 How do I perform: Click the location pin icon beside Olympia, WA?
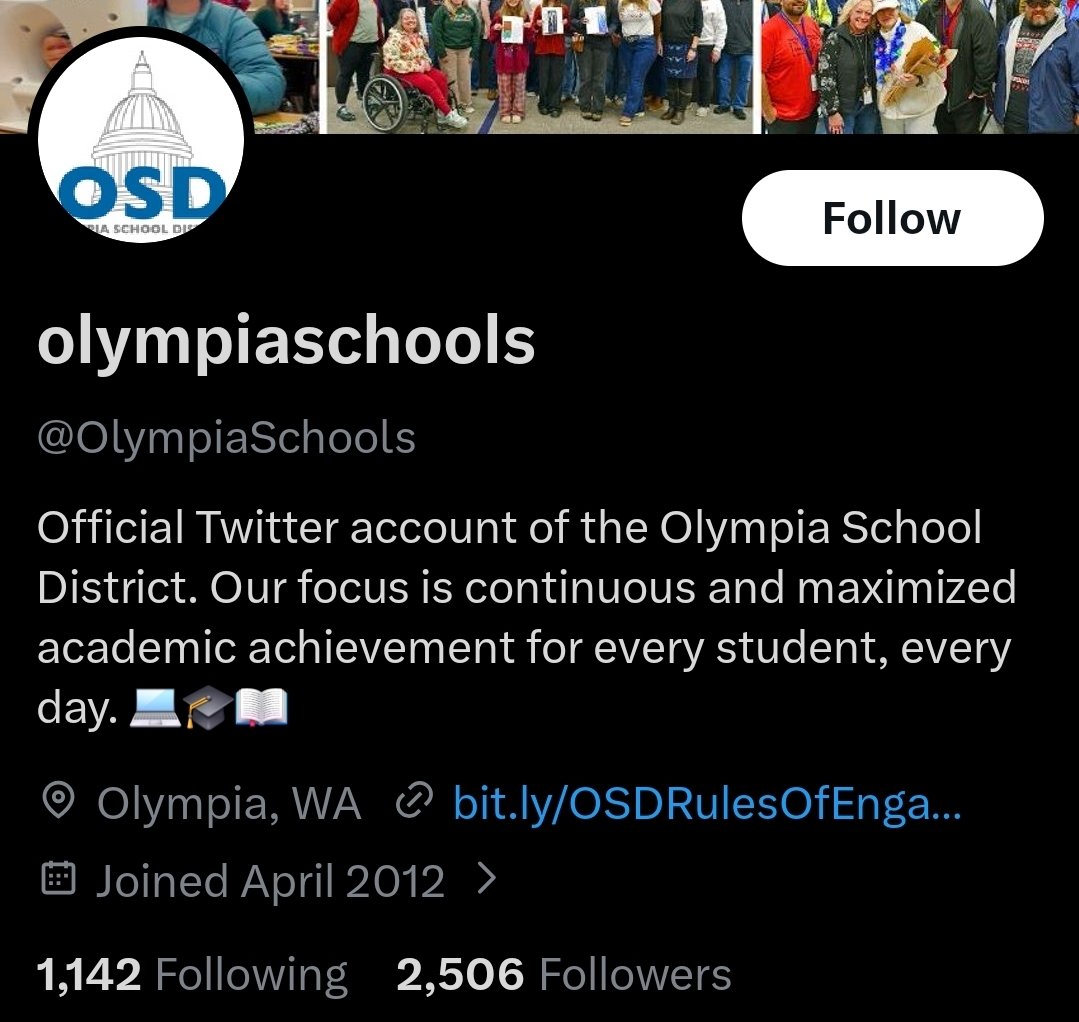tap(58, 801)
